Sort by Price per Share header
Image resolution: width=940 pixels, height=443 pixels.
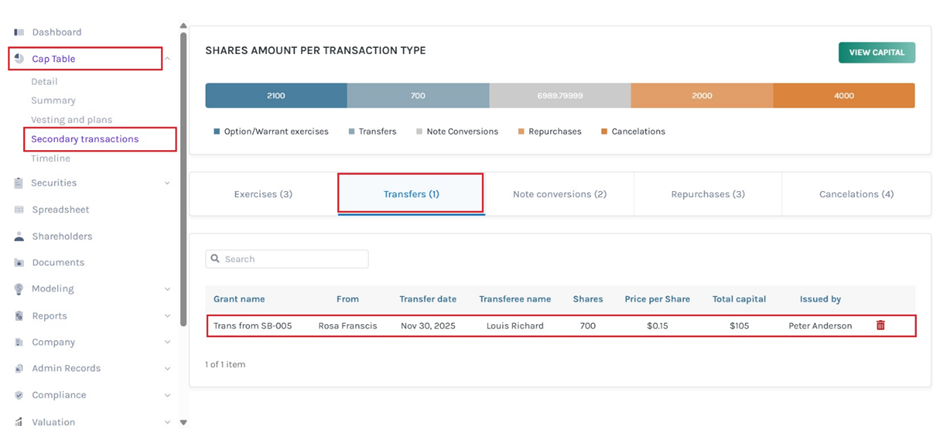point(657,299)
